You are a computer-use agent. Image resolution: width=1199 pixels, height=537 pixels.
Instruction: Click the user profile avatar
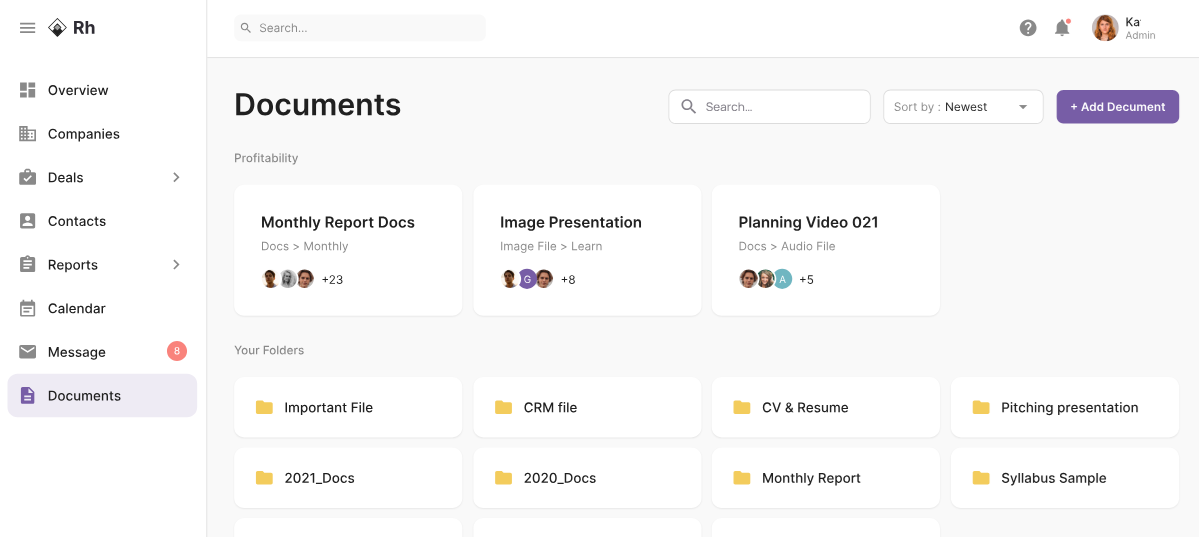[x=1105, y=28]
